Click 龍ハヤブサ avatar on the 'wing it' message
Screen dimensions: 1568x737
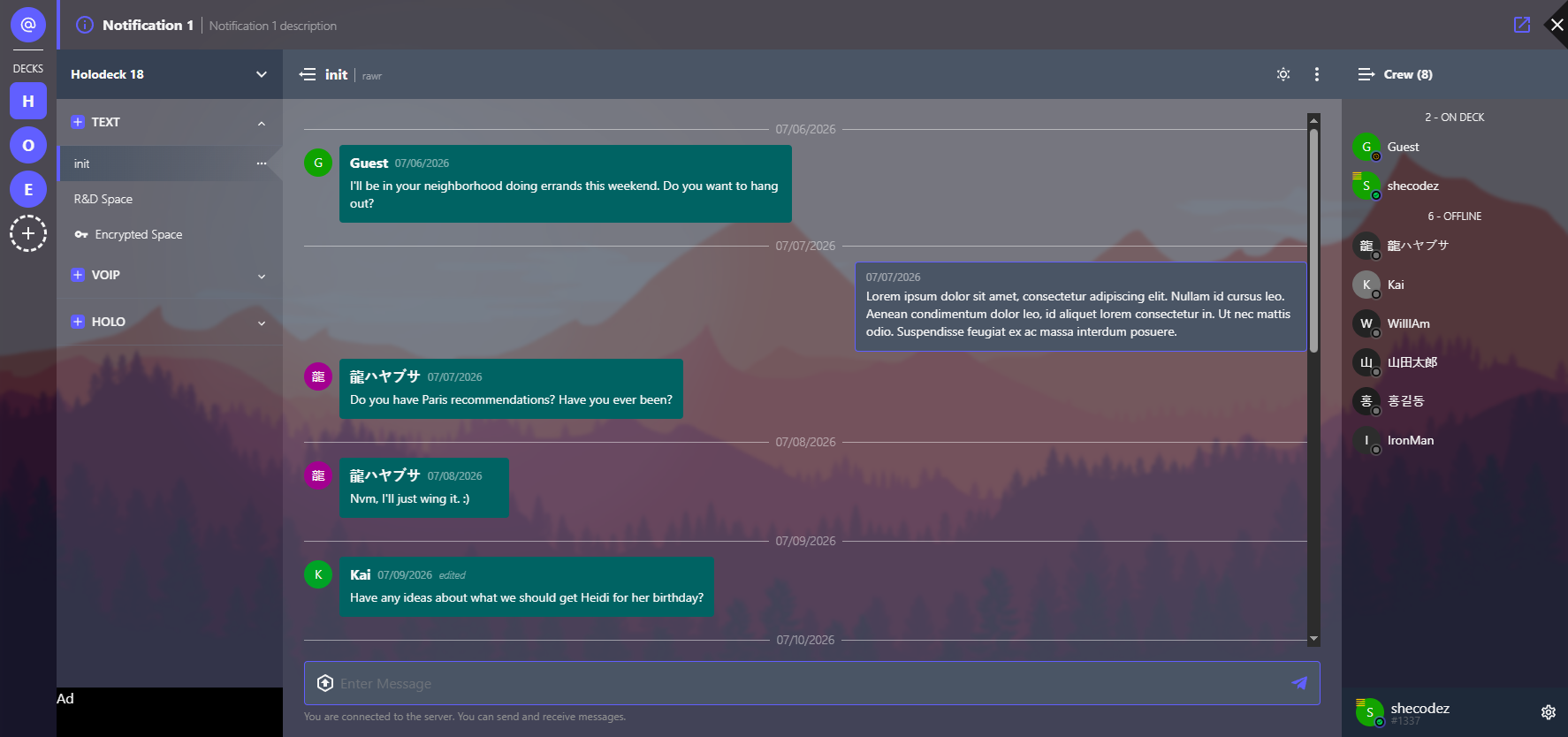click(318, 475)
